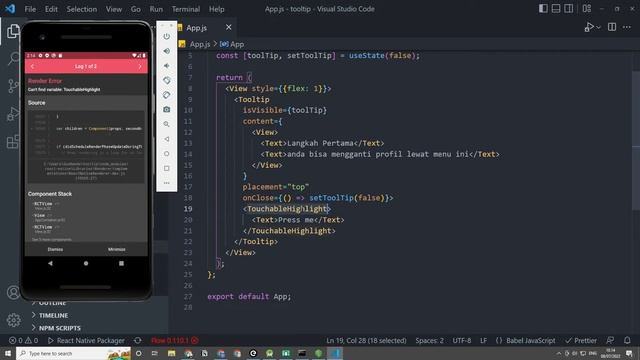Click Flow version status bar item

(174, 340)
